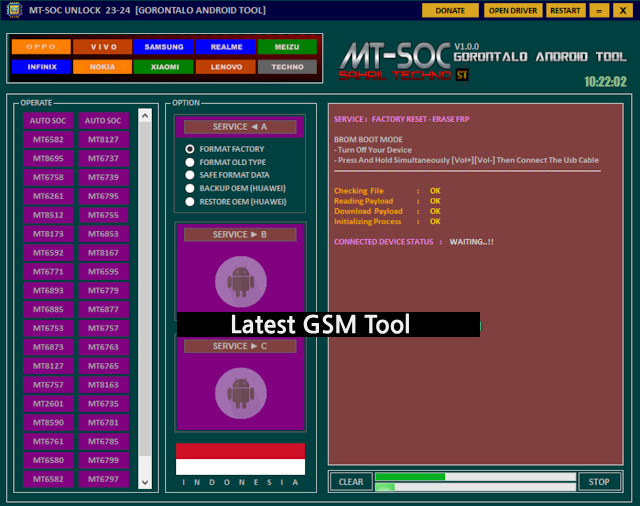Open the INFINIX brand tab
Screen dimensions: 640x506
coord(41,67)
